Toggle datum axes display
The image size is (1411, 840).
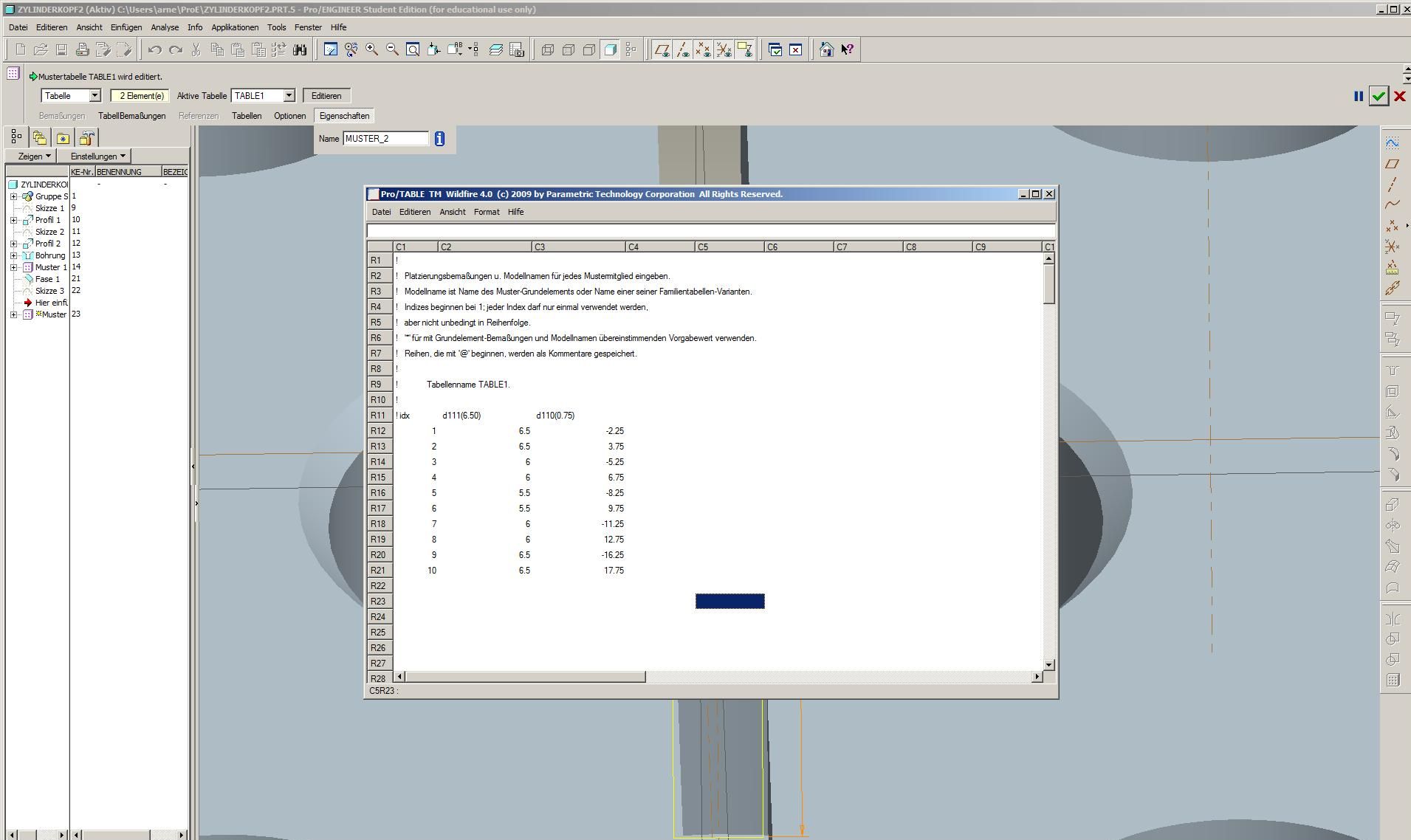[x=683, y=49]
